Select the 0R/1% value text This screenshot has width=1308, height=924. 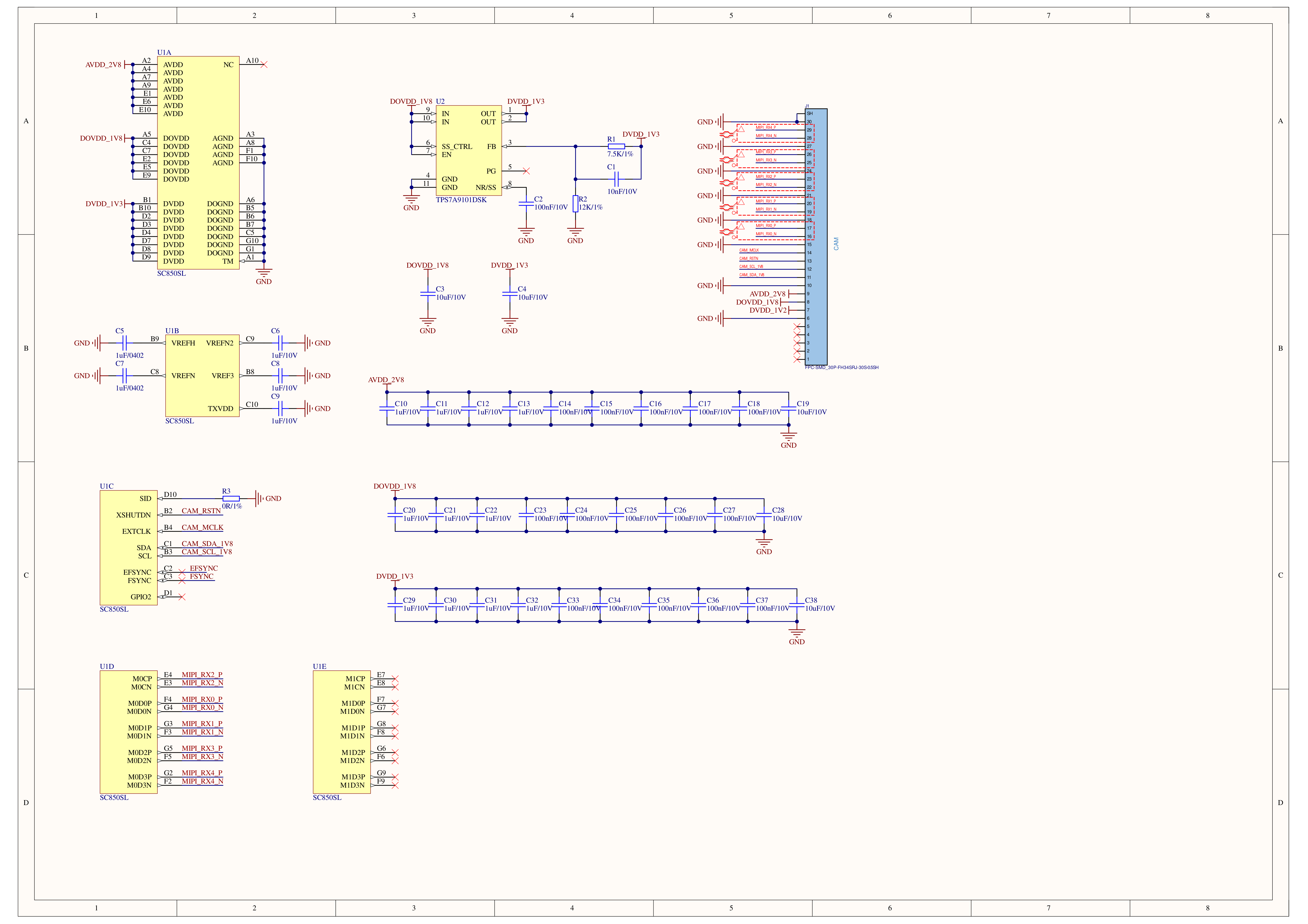(x=232, y=507)
